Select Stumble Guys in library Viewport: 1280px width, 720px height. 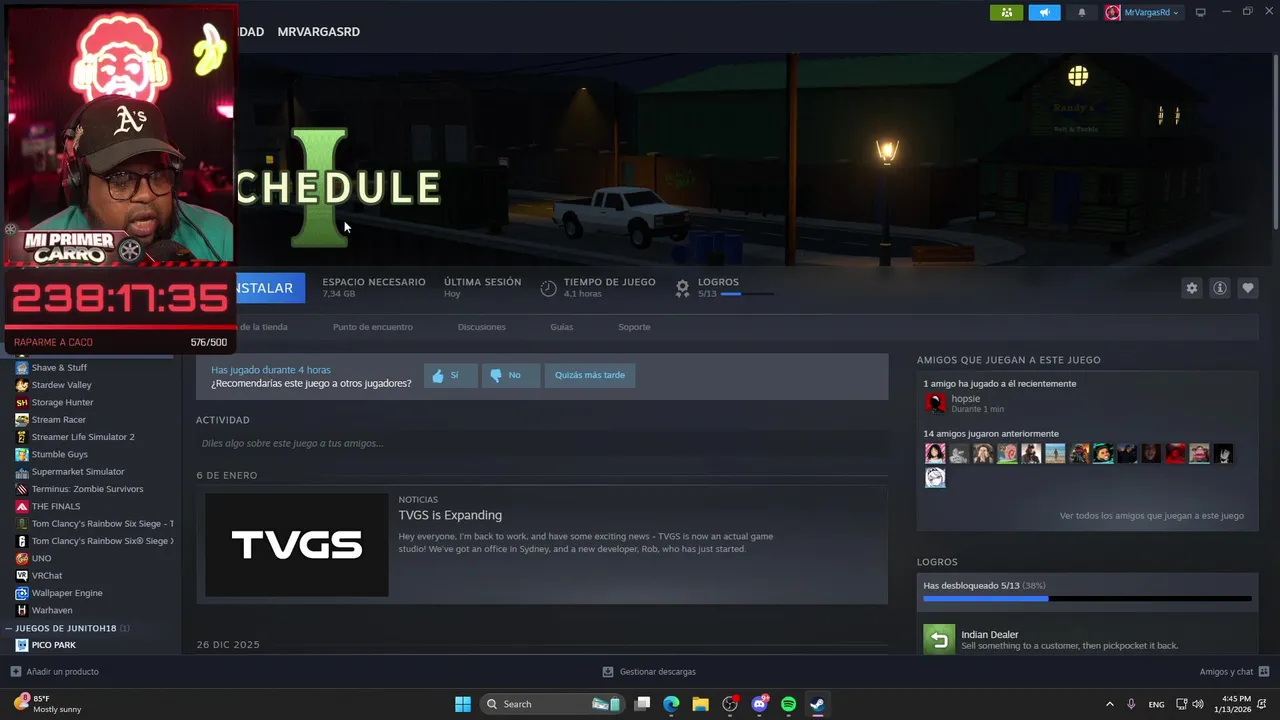[x=59, y=454]
